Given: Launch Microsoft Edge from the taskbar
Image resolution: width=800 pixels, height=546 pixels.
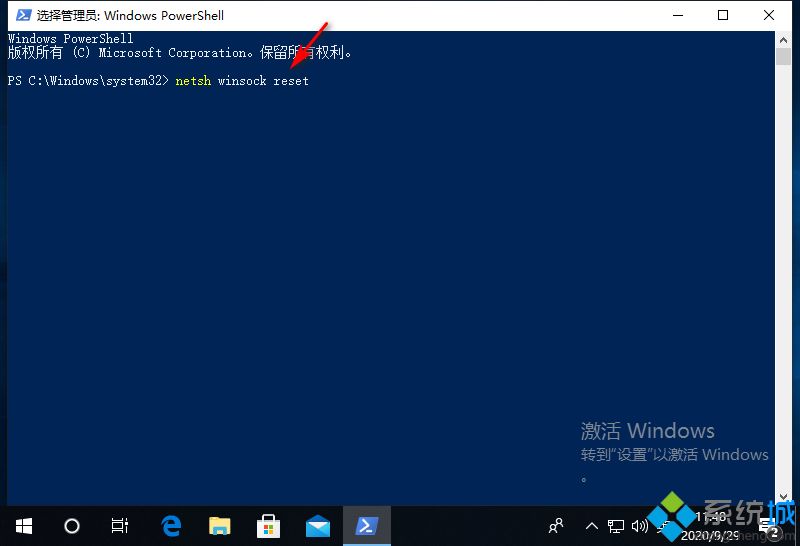Looking at the screenshot, I should (x=171, y=526).
